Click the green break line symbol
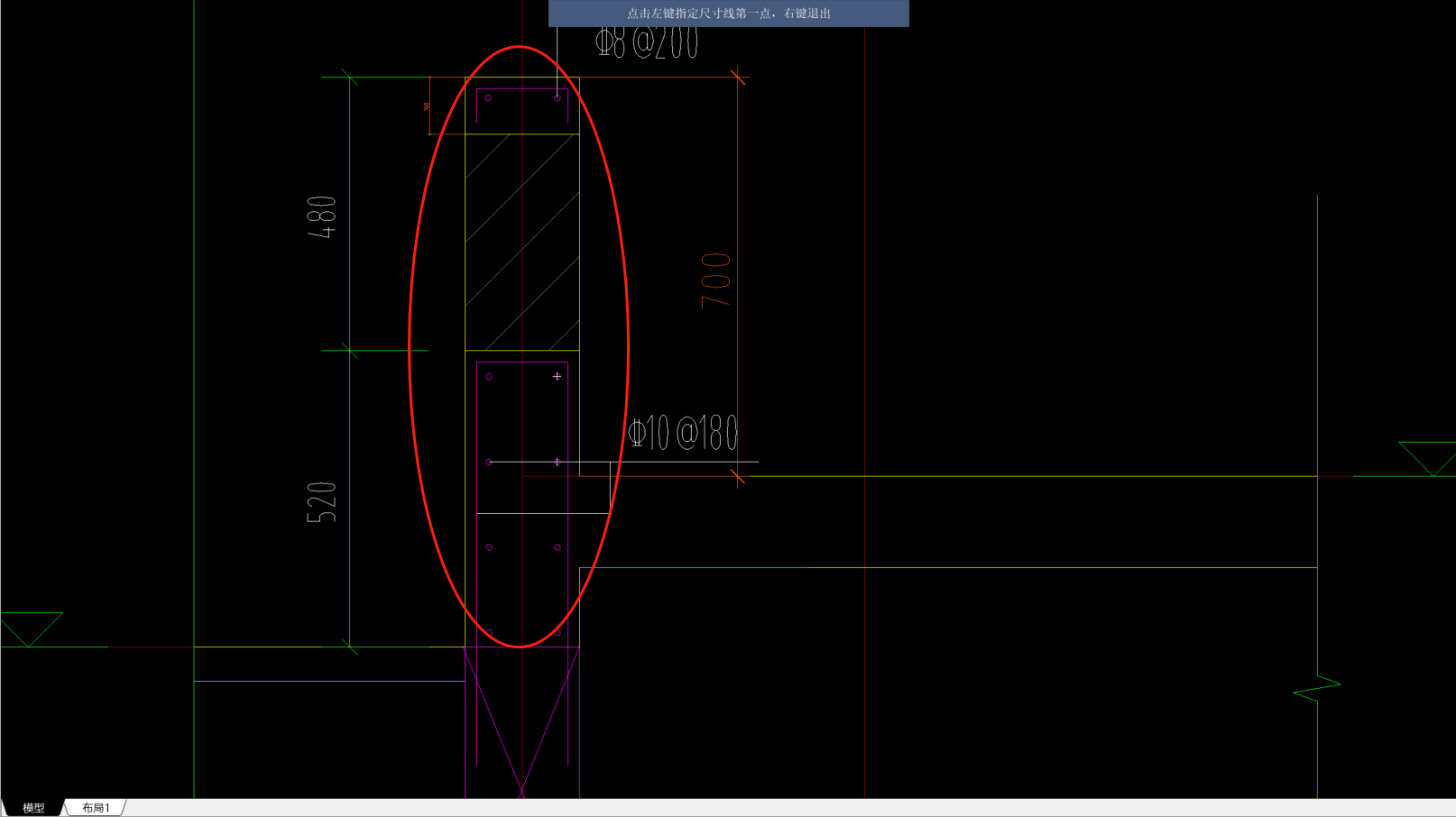Image resolution: width=1456 pixels, height=817 pixels. click(1317, 690)
